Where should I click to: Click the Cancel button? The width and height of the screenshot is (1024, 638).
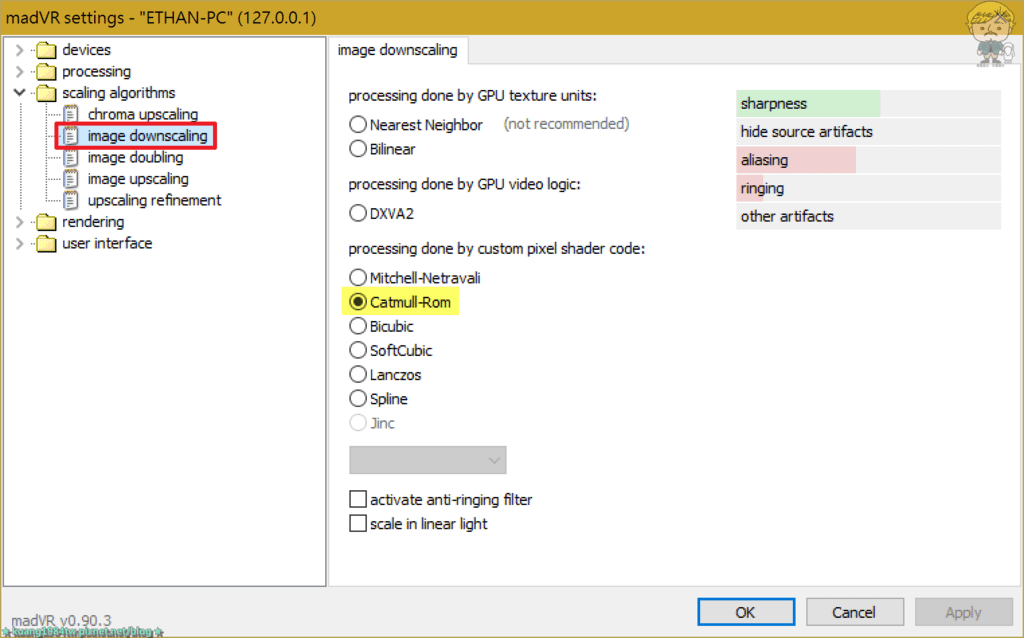click(854, 613)
